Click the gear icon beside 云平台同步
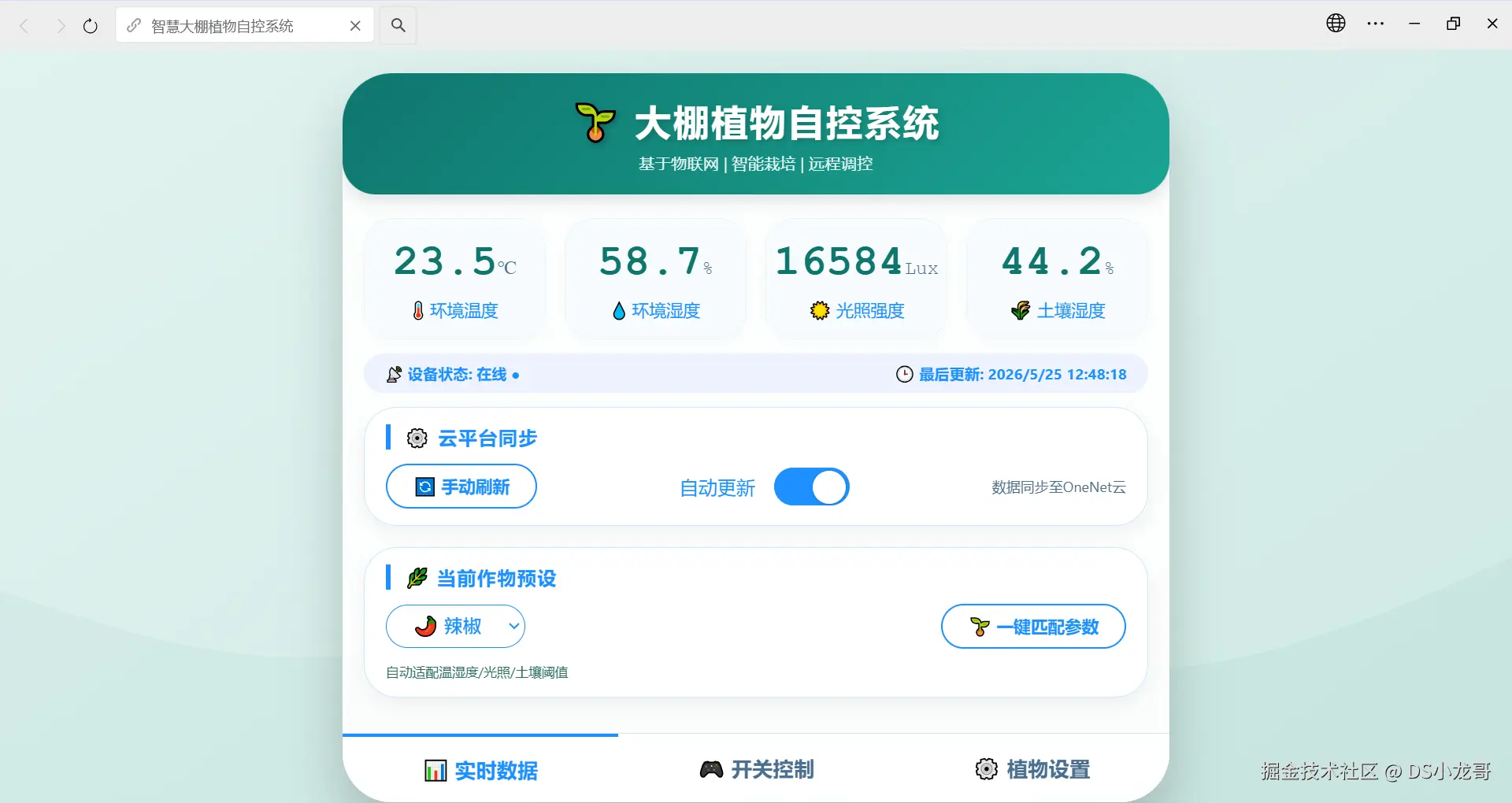The width and height of the screenshot is (1512, 803). [x=417, y=439]
